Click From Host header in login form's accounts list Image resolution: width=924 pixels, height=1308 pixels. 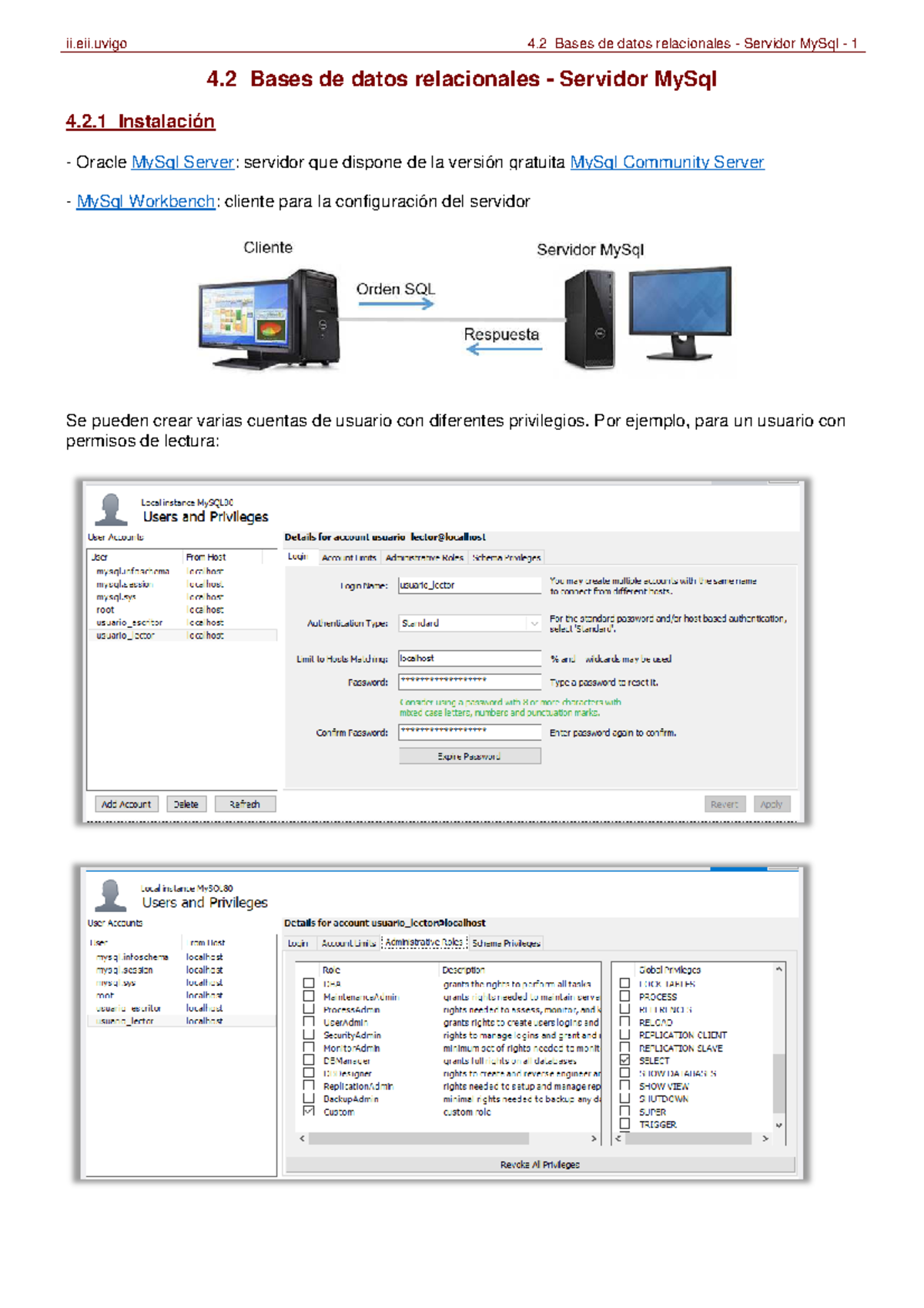[206, 557]
